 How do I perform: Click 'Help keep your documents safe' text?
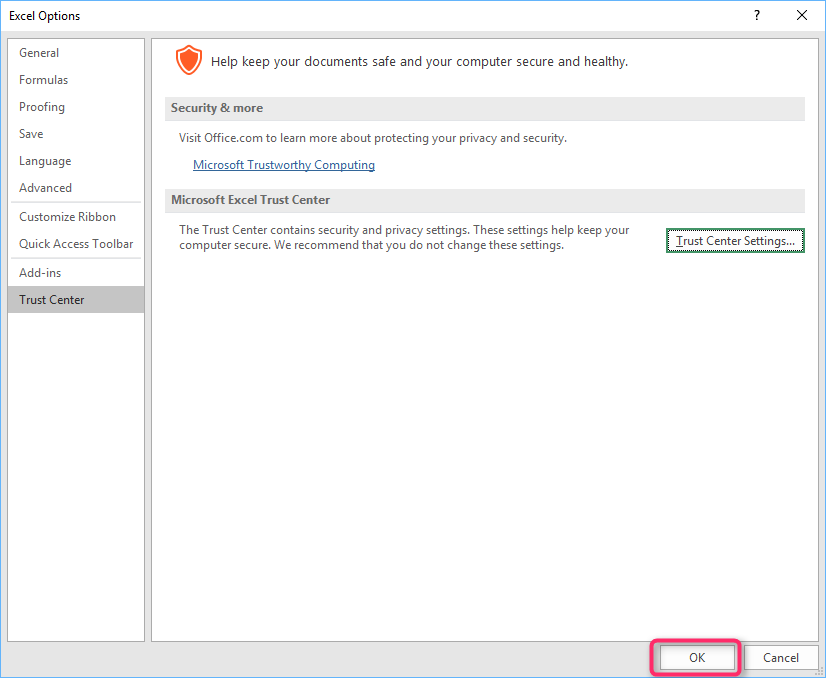[x=419, y=62]
